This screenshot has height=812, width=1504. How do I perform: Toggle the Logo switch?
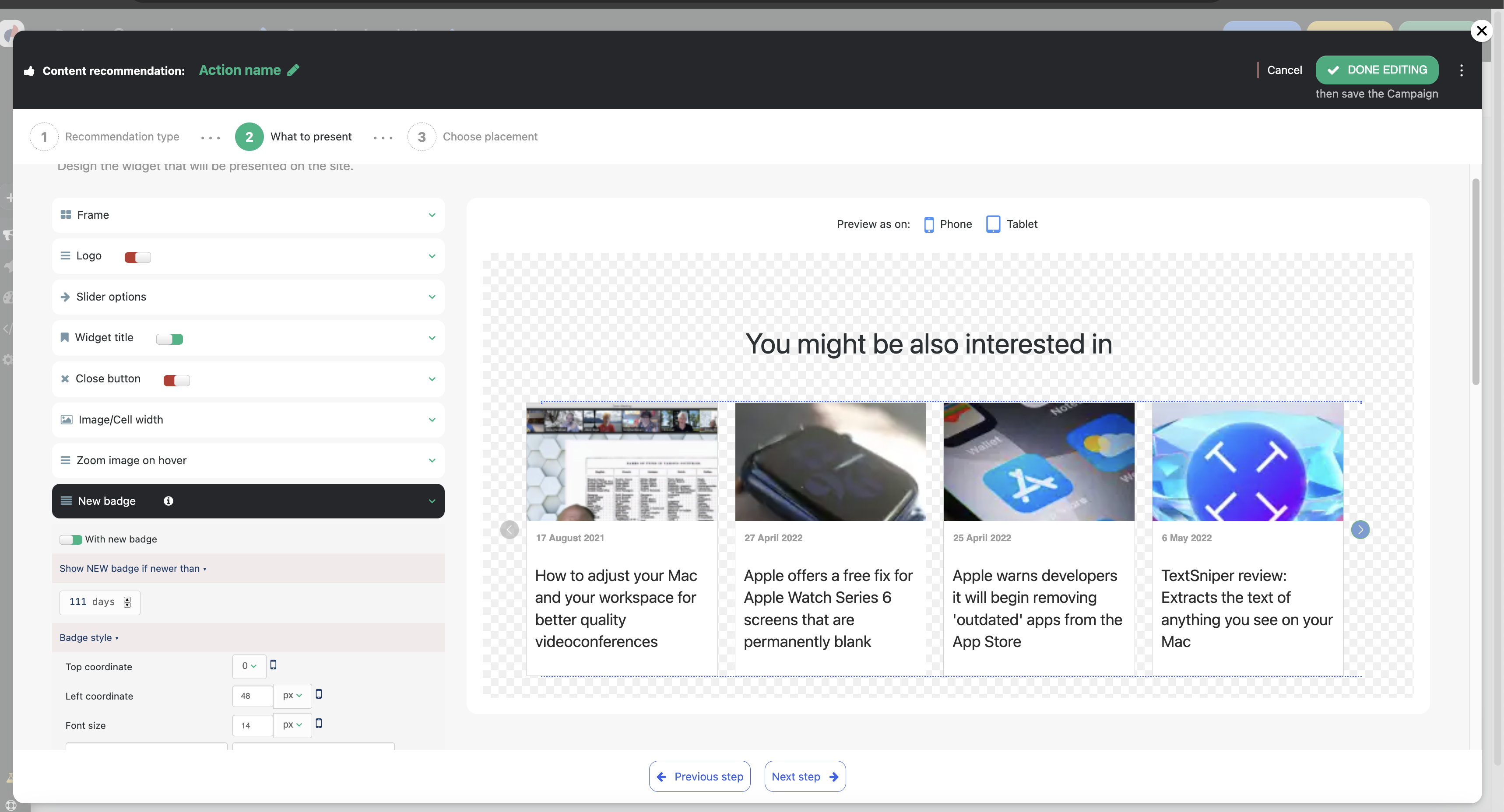point(138,257)
